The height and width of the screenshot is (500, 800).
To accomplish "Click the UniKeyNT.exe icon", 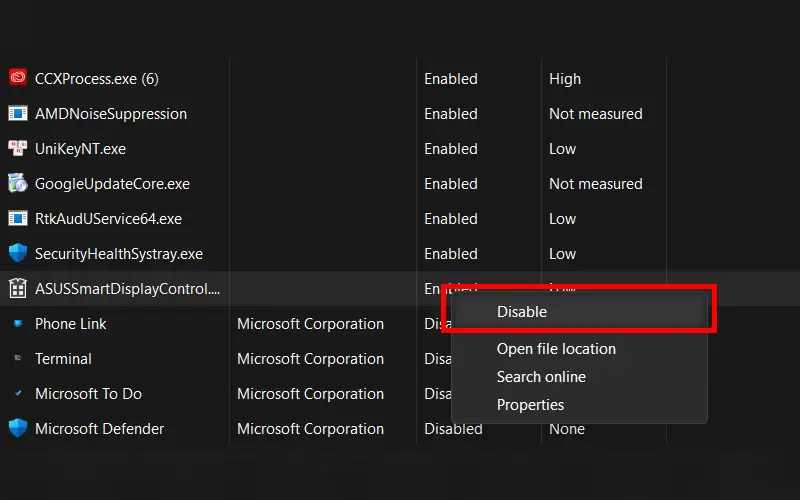I will [18, 148].
